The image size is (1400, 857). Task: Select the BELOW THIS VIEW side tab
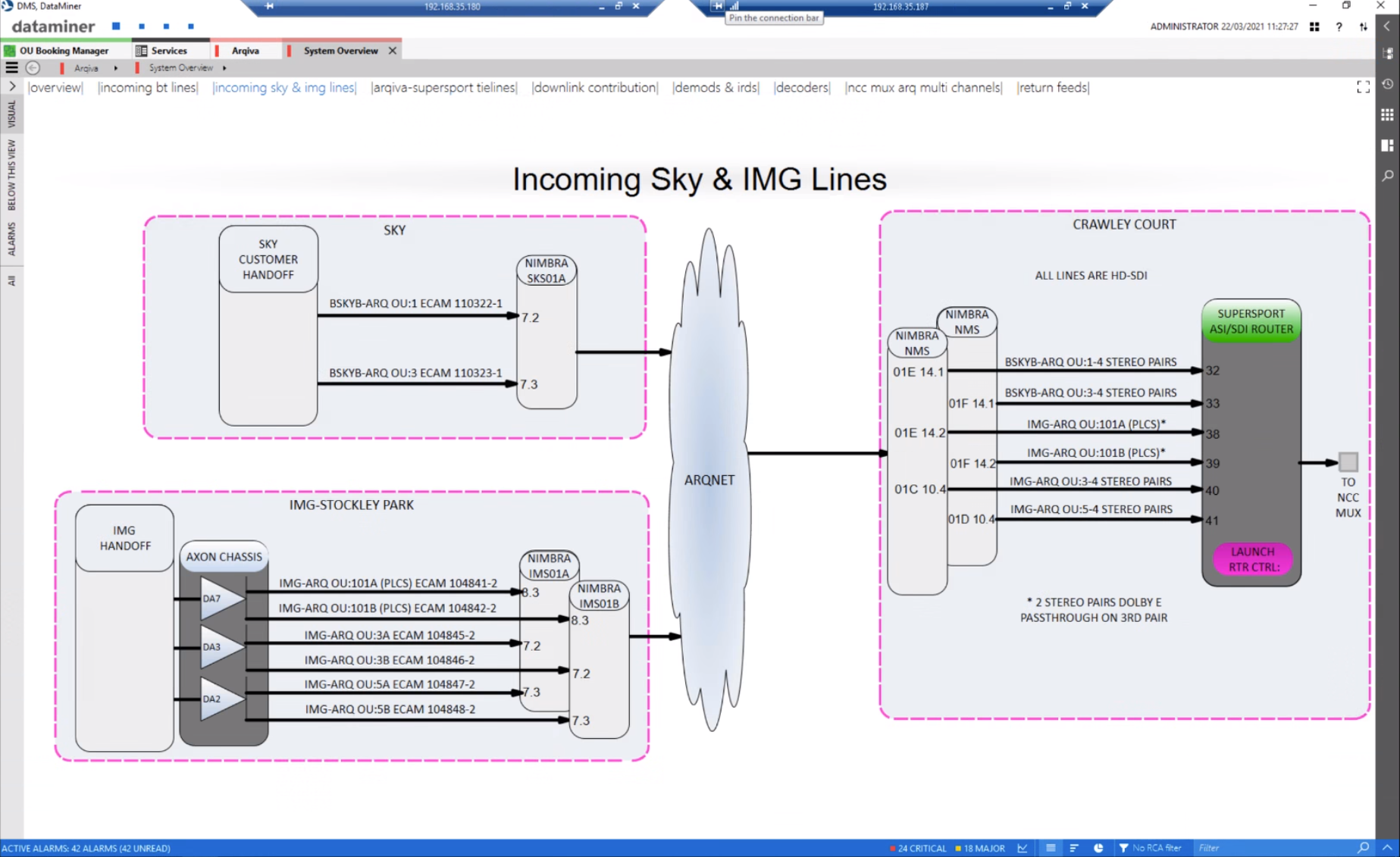pos(11,174)
